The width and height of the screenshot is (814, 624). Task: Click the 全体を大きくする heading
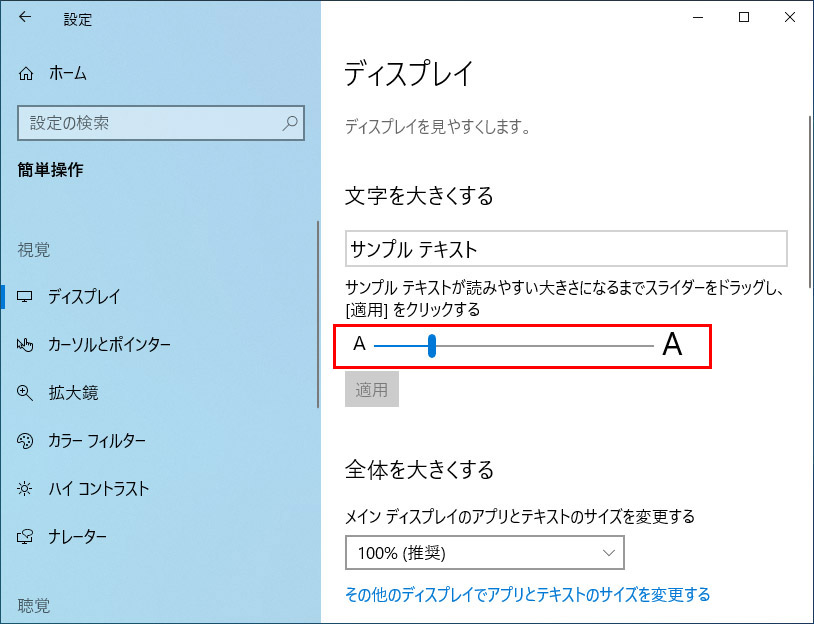[419, 470]
